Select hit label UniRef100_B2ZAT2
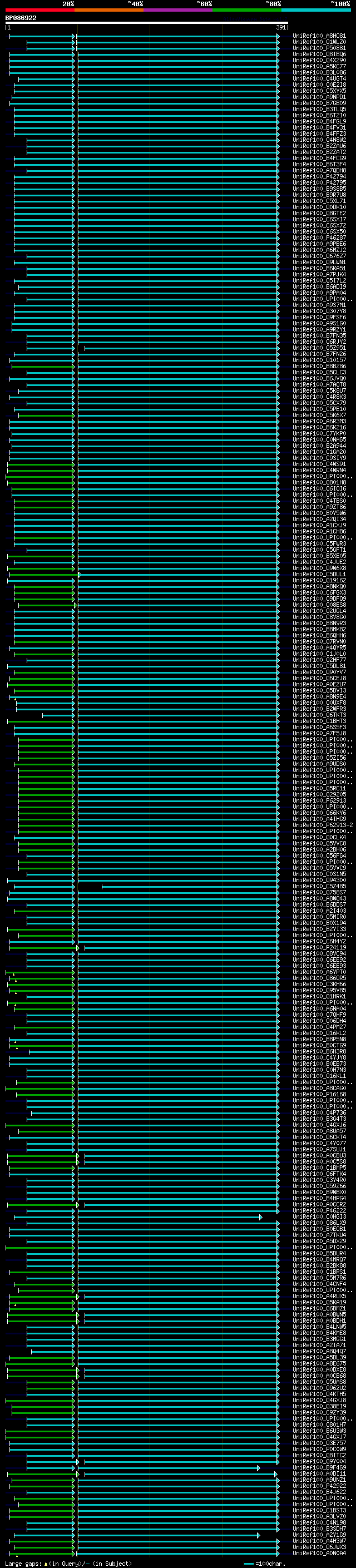This screenshot has height=1568, width=356. 319,151
